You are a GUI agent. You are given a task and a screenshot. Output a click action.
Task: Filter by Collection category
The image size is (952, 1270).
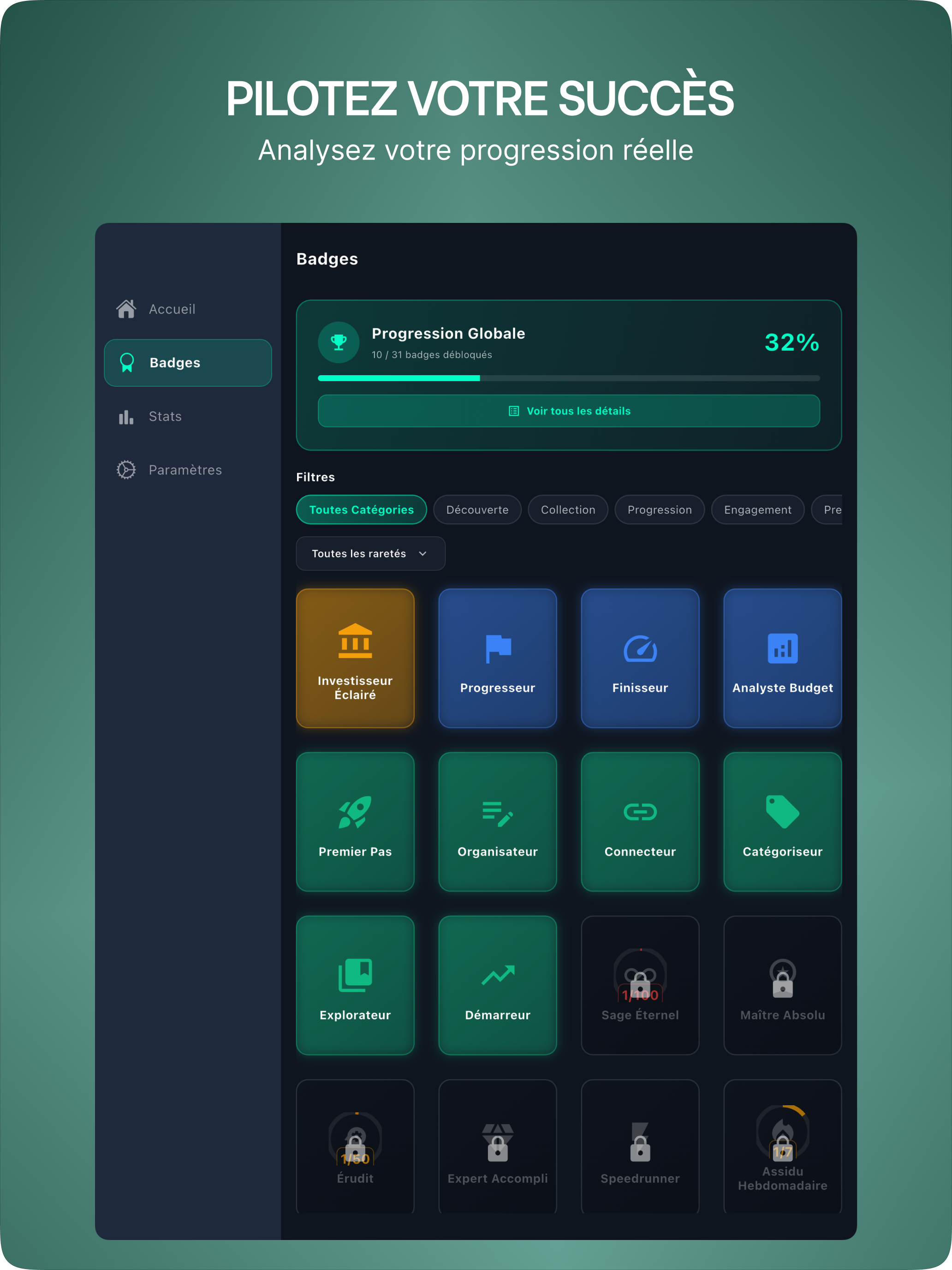pyautogui.click(x=568, y=510)
